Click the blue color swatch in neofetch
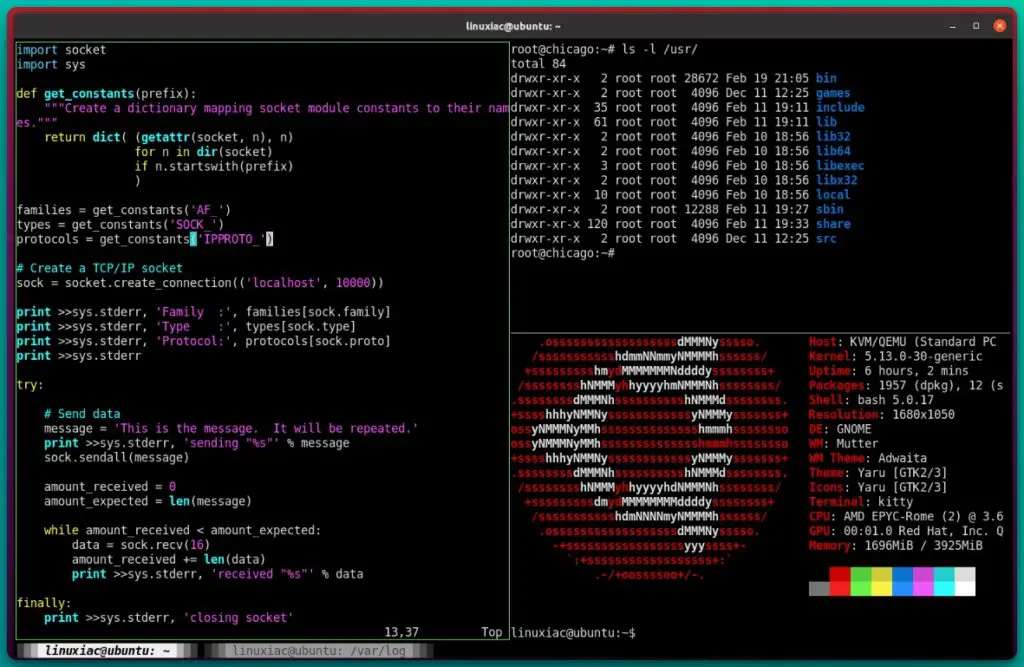Screen dimensions: 1024x667 point(902,581)
